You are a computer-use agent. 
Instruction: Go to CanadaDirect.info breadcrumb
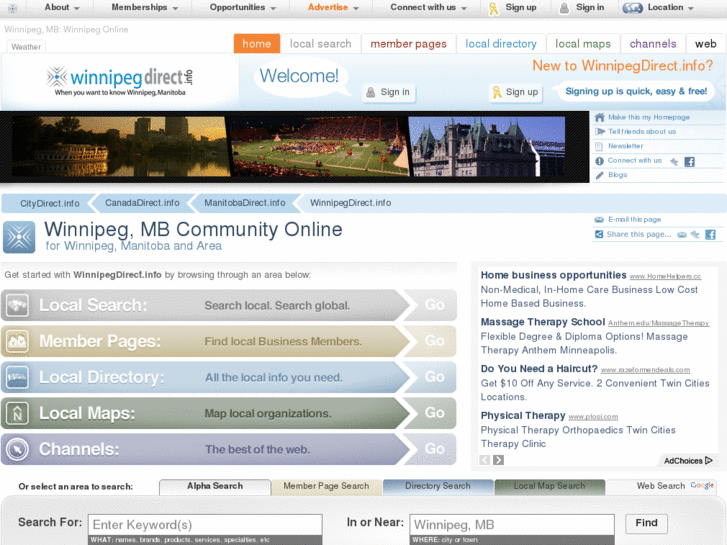coord(142,203)
